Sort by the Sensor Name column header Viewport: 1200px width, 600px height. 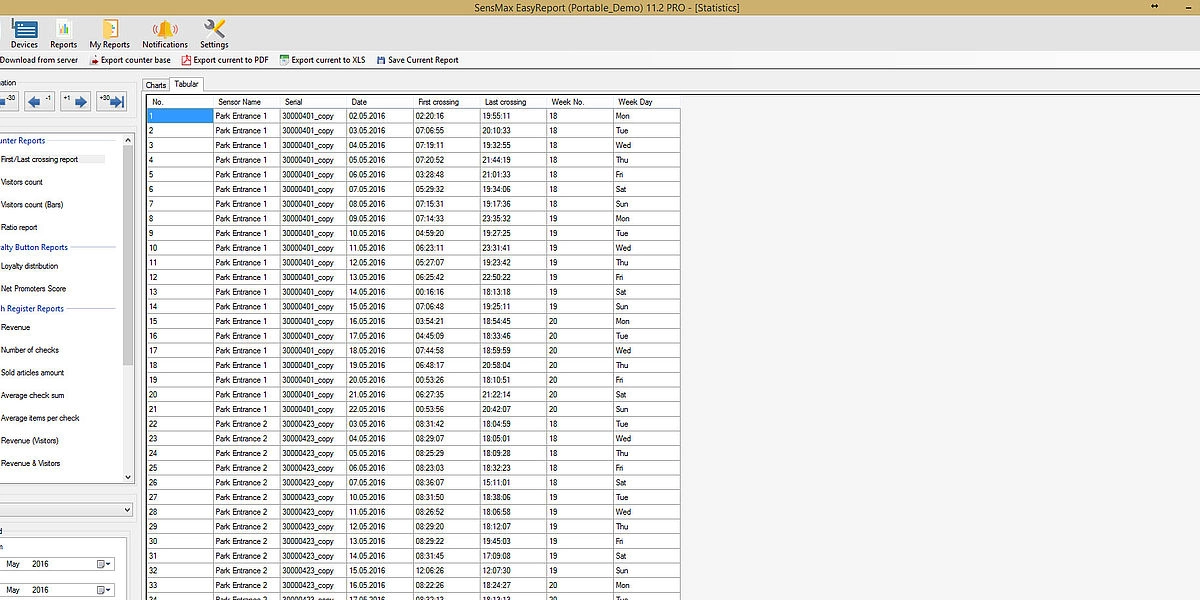(x=247, y=102)
